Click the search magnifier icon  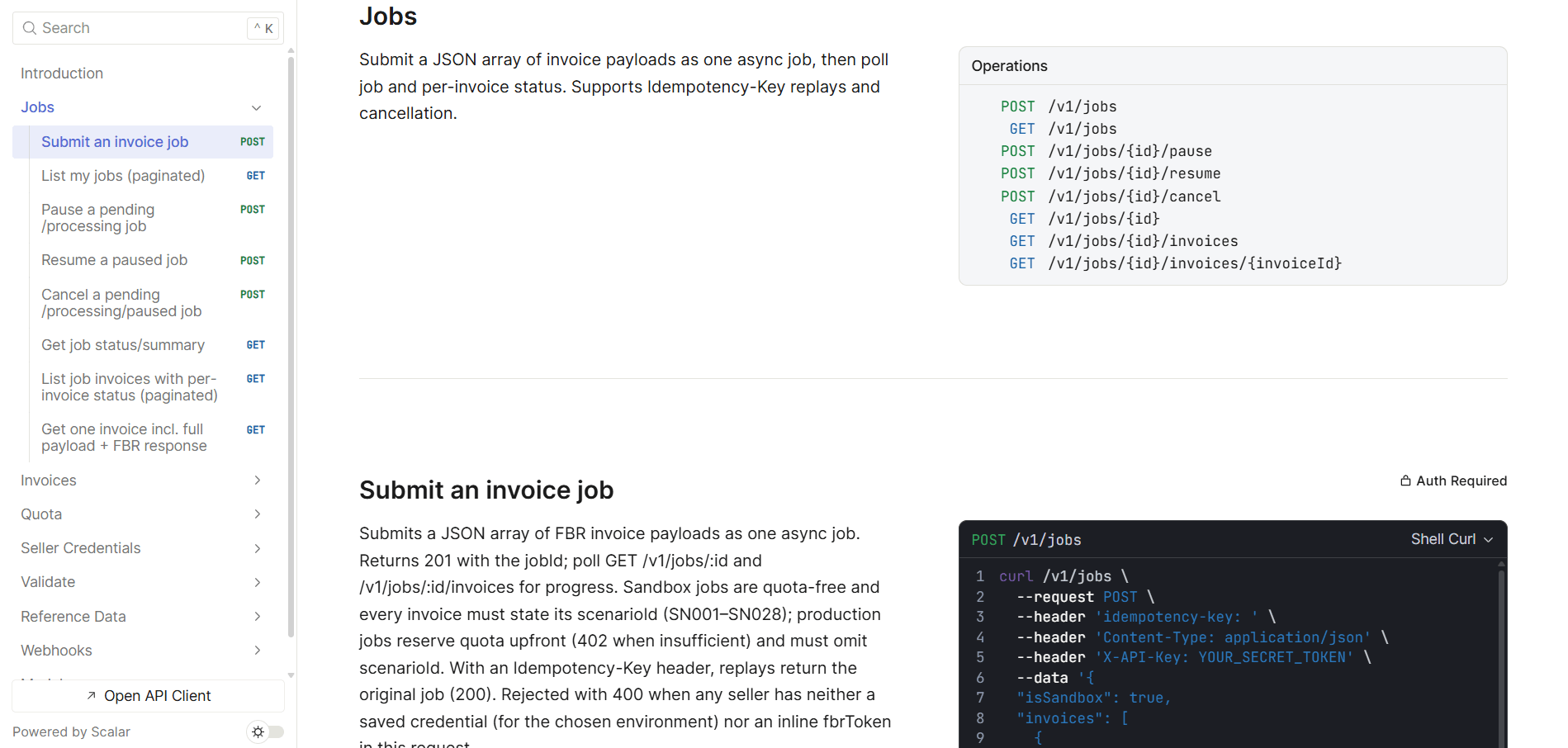coord(30,28)
